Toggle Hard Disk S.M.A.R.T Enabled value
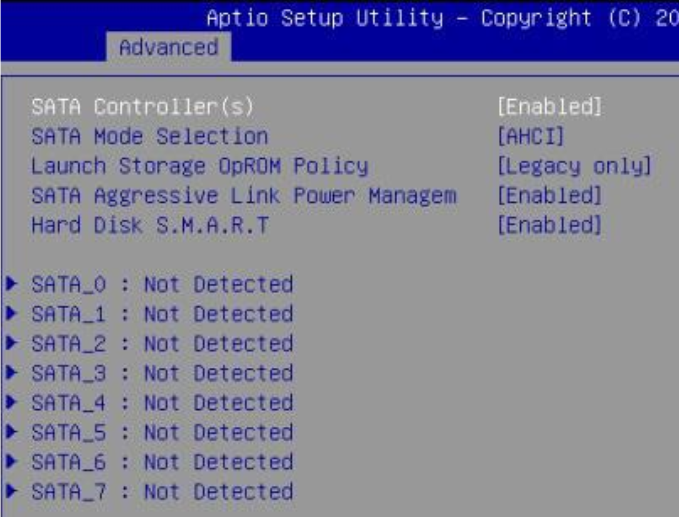 point(549,225)
